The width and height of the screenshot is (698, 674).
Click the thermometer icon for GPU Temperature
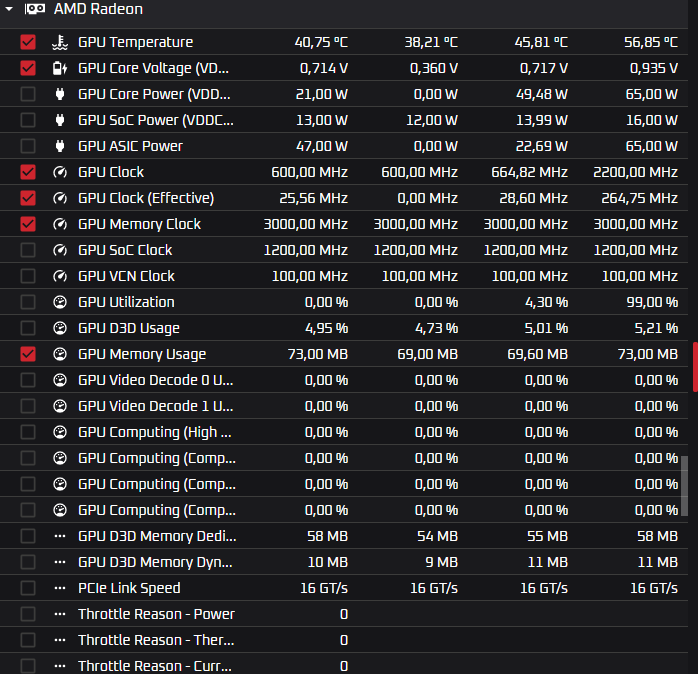pyautogui.click(x=60, y=42)
